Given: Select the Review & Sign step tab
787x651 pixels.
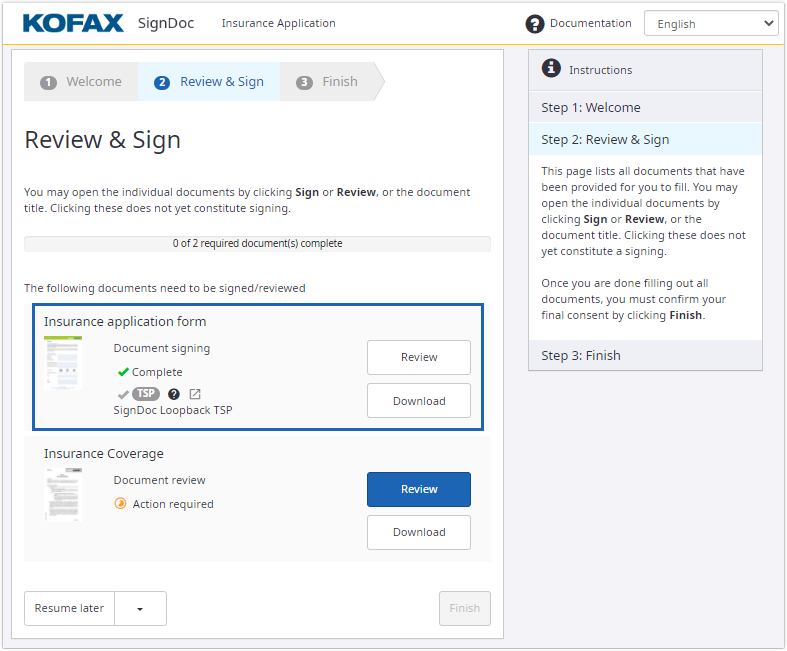Looking at the screenshot, I should tap(210, 82).
